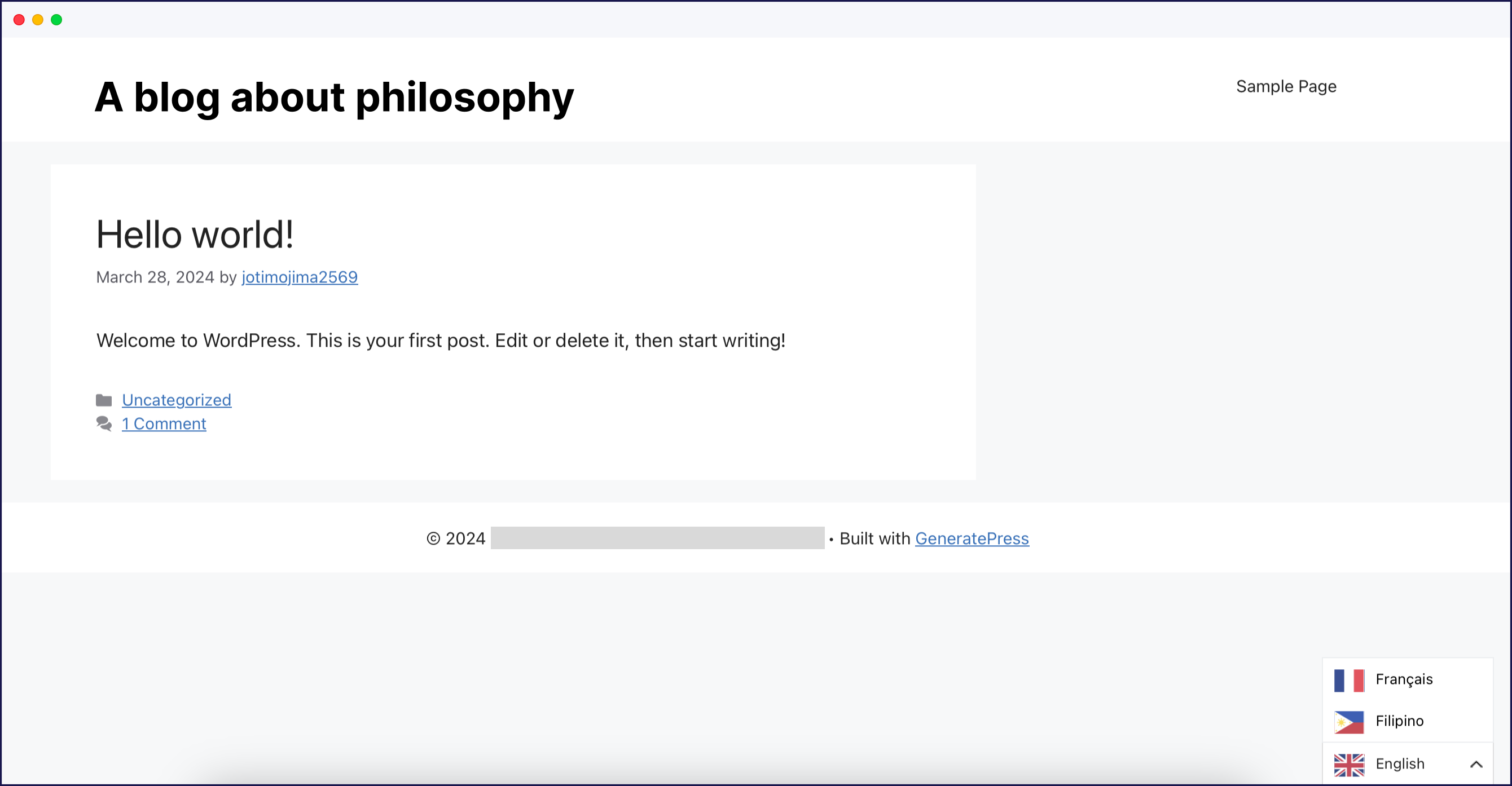Click the WordPress GeneratePress link
This screenshot has width=1512, height=786.
click(971, 538)
